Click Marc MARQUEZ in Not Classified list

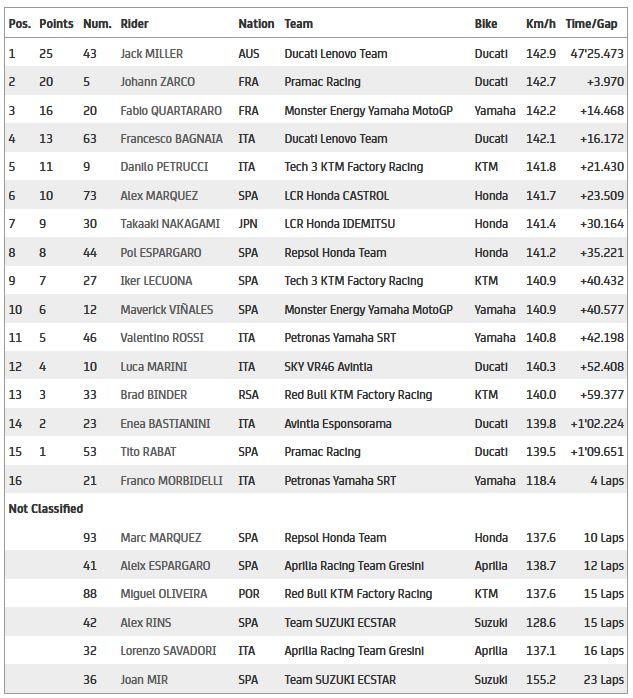click(160, 538)
